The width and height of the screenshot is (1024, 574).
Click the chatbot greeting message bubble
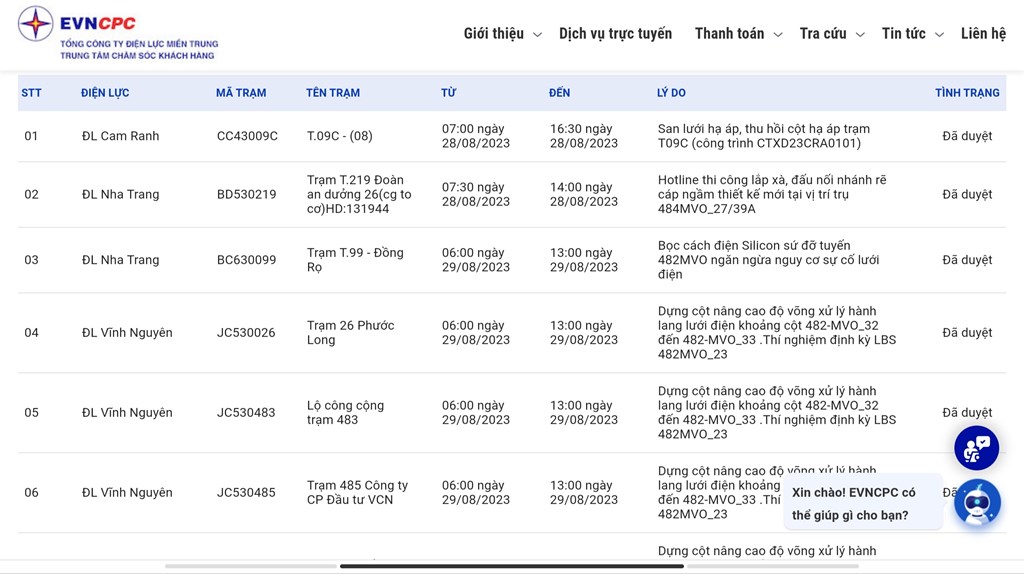point(862,503)
